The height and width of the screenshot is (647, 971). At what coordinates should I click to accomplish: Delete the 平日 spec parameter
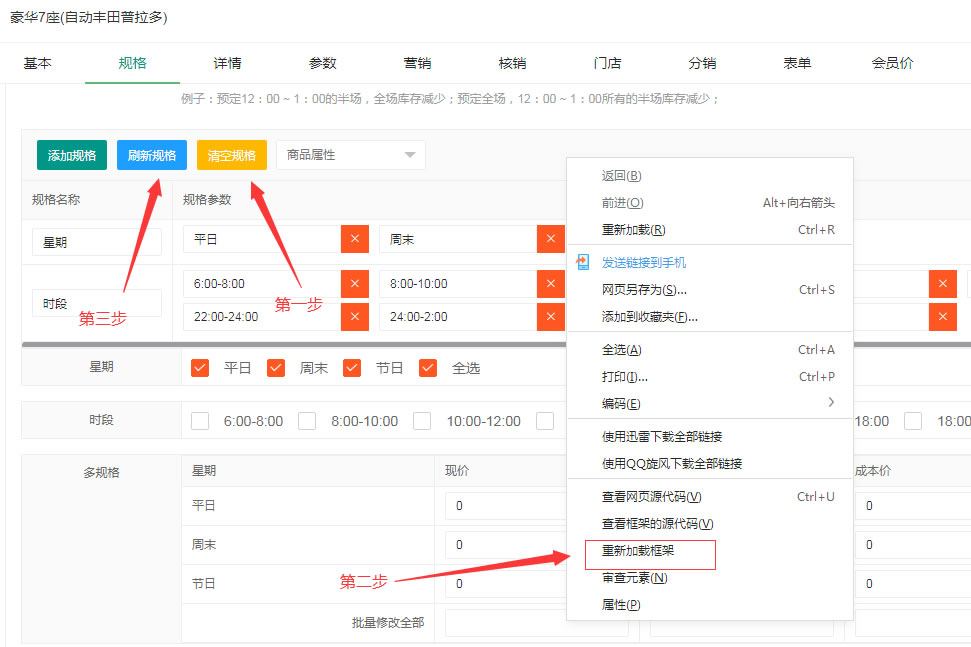tap(355, 240)
